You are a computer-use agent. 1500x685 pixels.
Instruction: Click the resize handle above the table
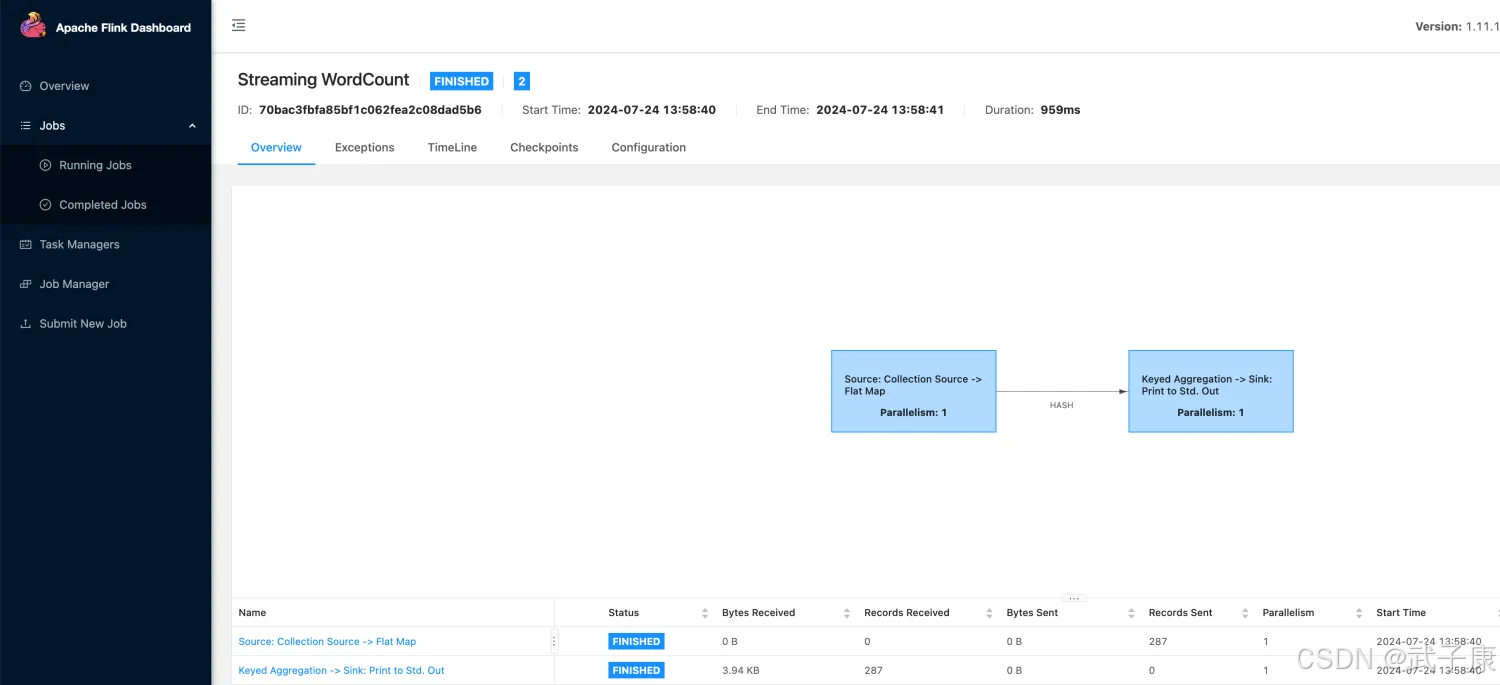[x=1073, y=598]
